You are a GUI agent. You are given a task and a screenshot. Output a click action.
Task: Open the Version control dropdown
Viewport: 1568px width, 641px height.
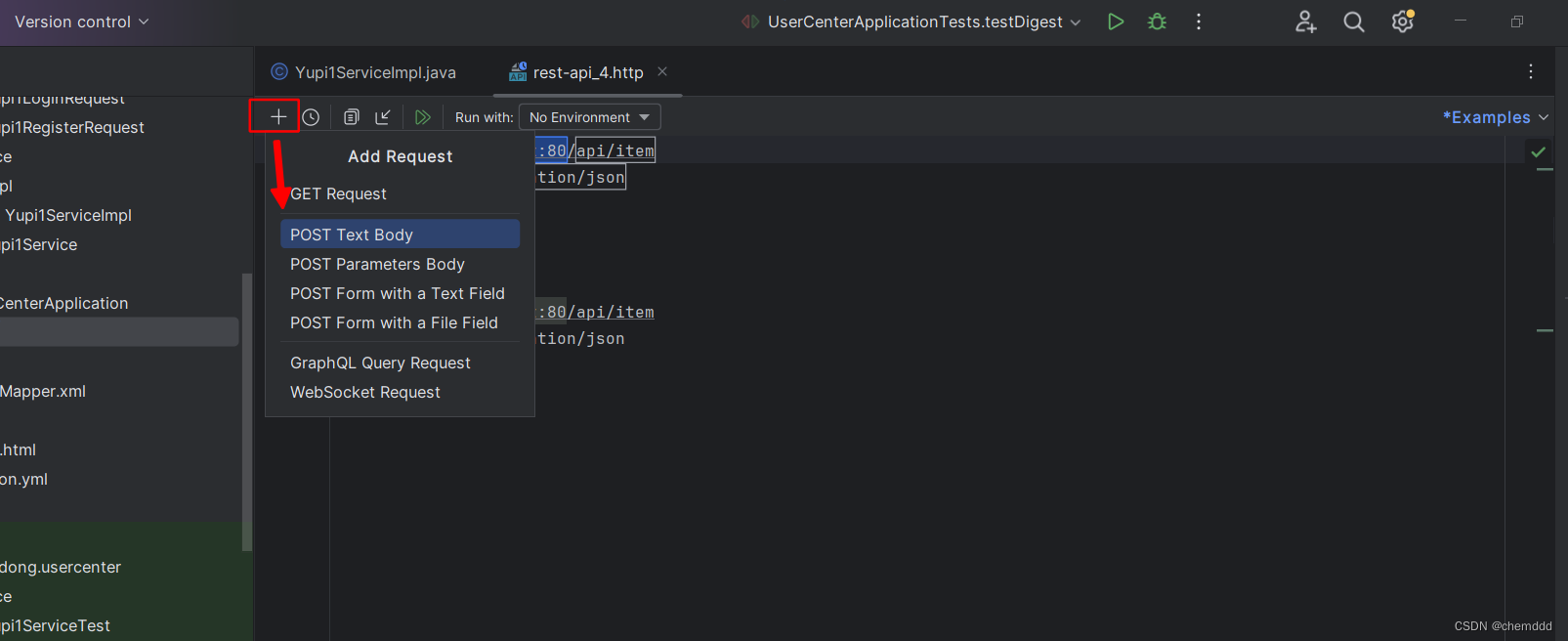(x=82, y=21)
